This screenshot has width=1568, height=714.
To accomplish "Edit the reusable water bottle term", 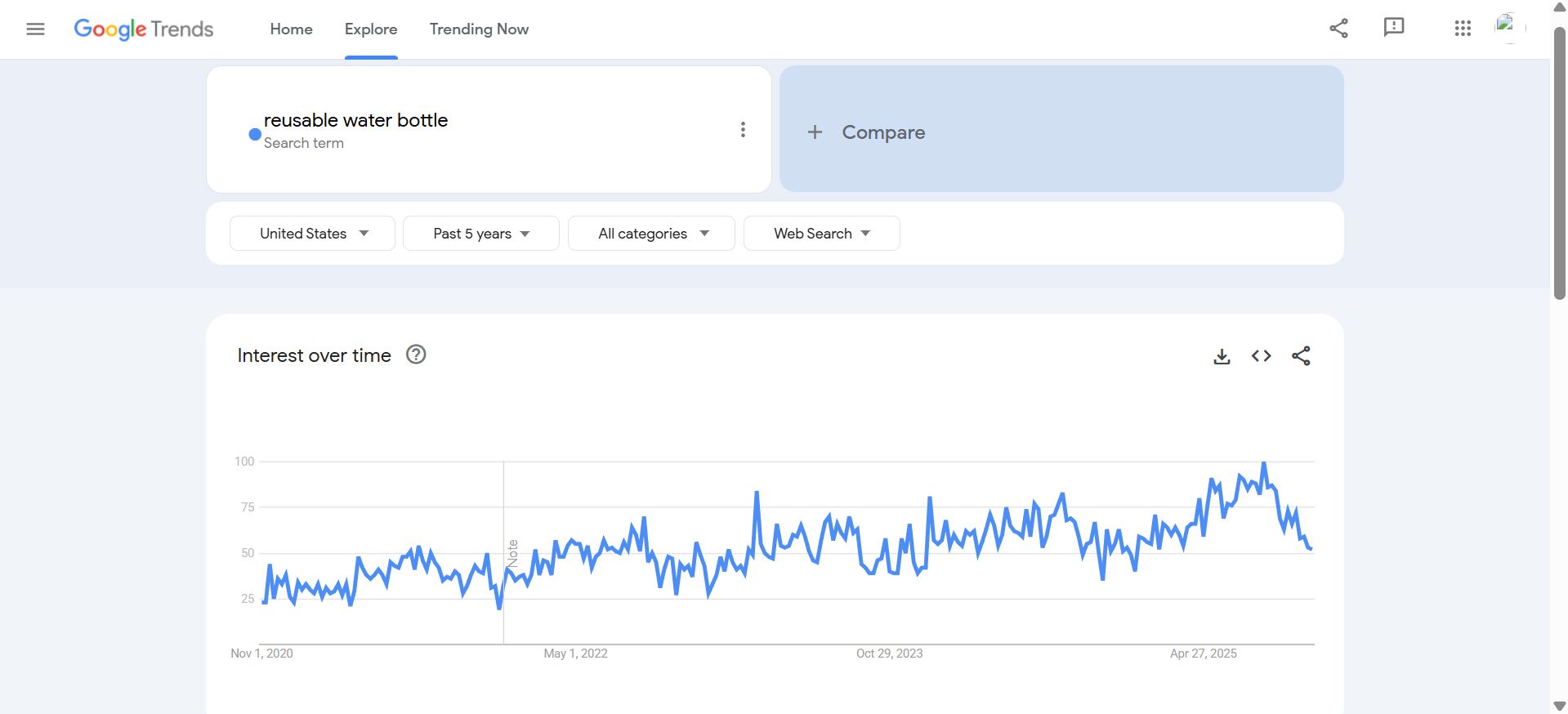I will (x=355, y=120).
